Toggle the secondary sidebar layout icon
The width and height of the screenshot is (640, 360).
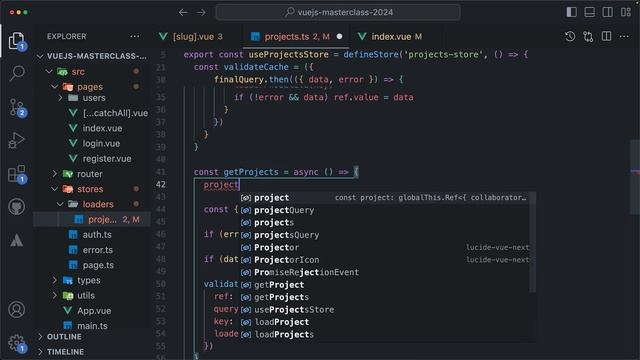pyautogui.click(x=607, y=12)
